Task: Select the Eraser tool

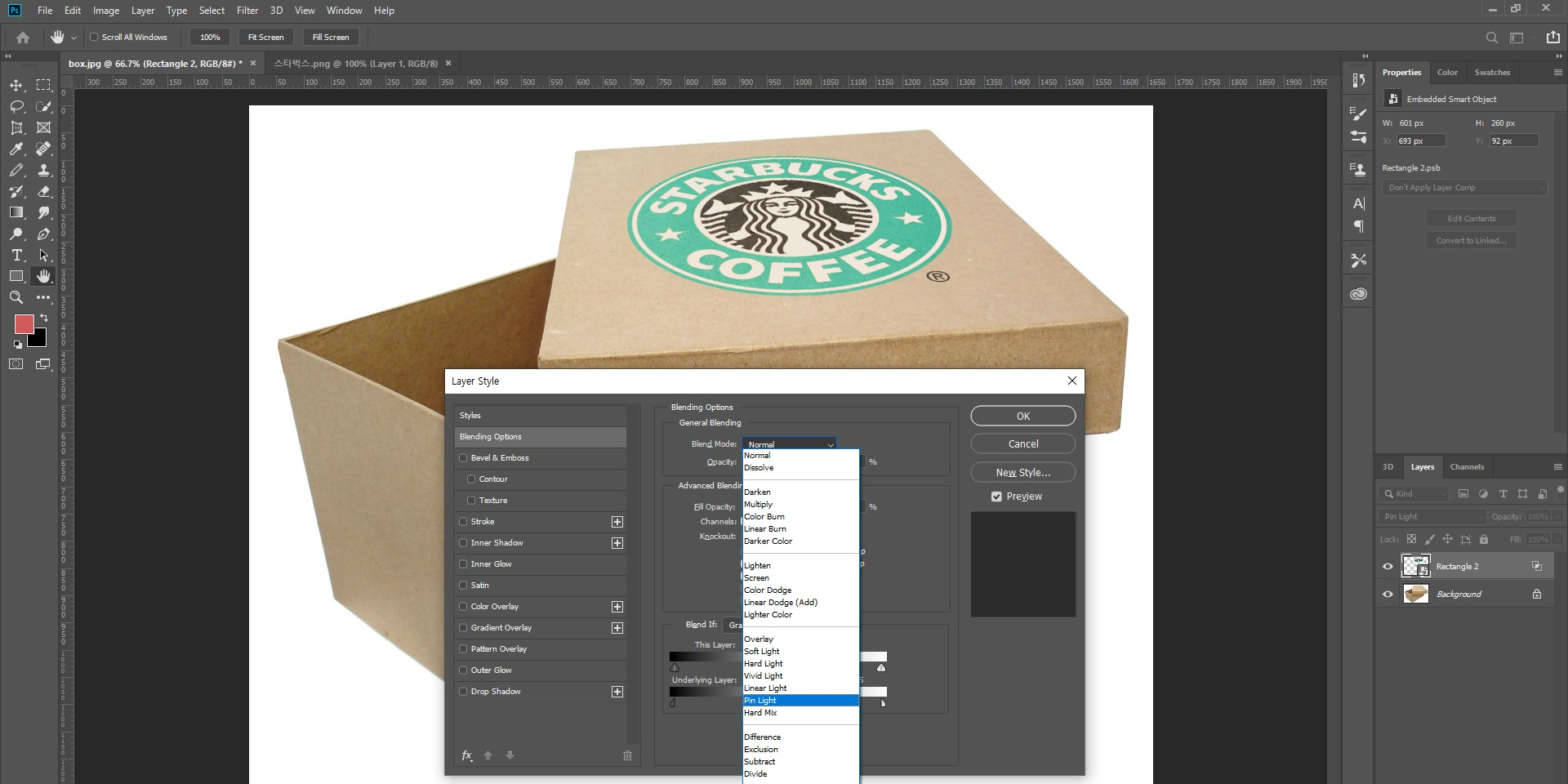Action: pos(43,191)
